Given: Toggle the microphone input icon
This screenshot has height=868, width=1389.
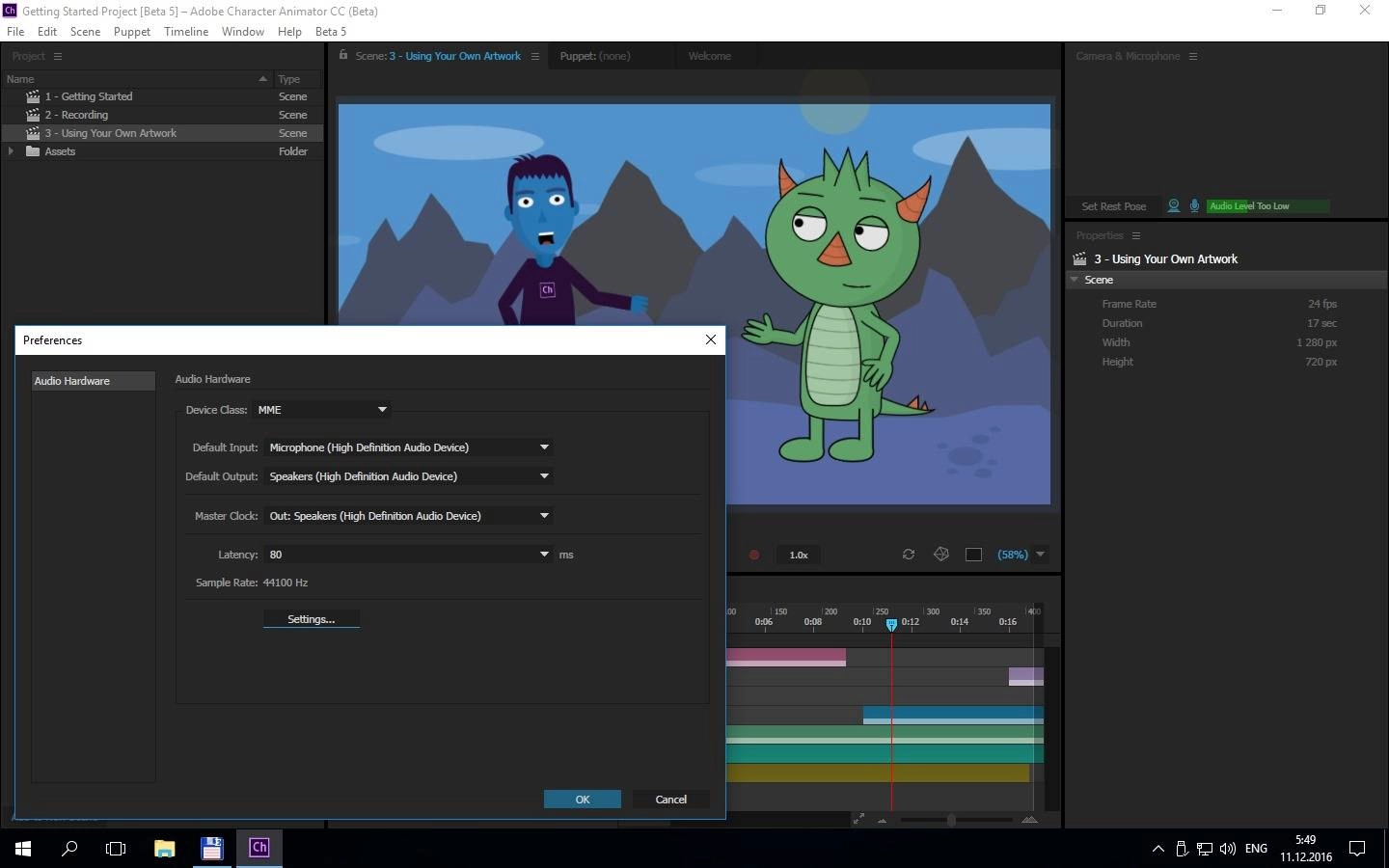Looking at the screenshot, I should click(x=1194, y=205).
